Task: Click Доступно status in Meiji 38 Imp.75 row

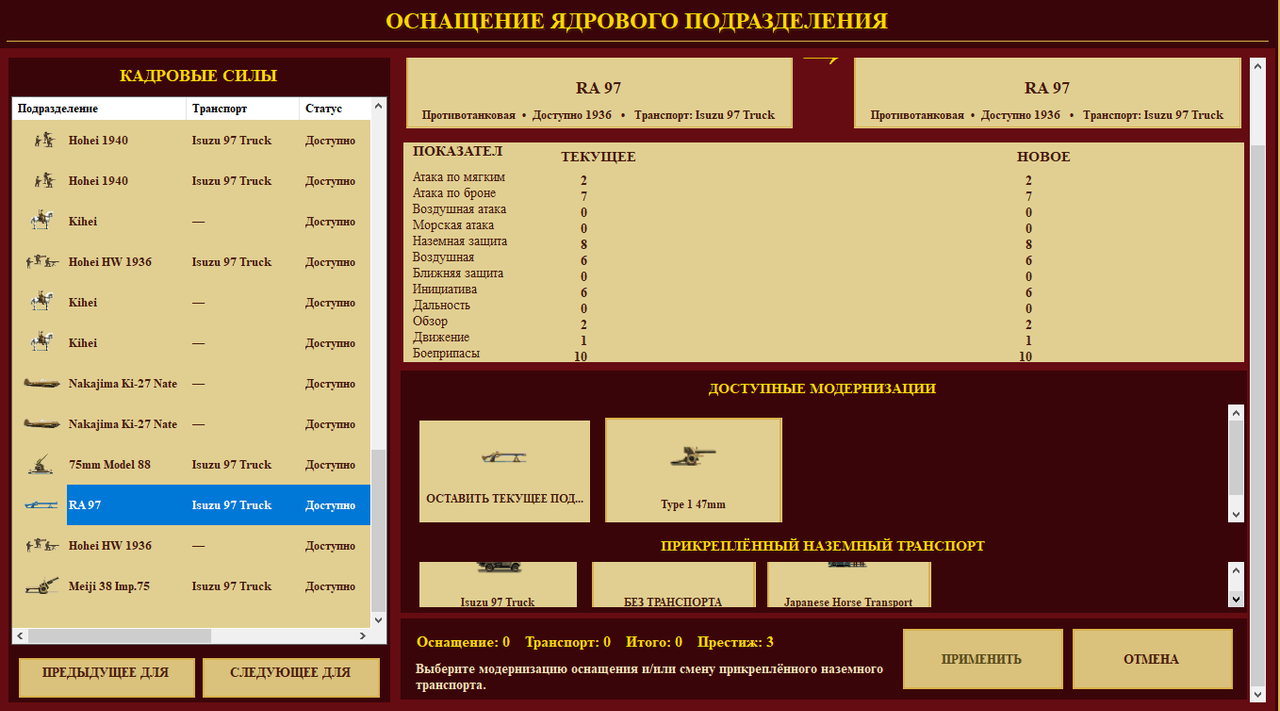Action: (x=330, y=587)
